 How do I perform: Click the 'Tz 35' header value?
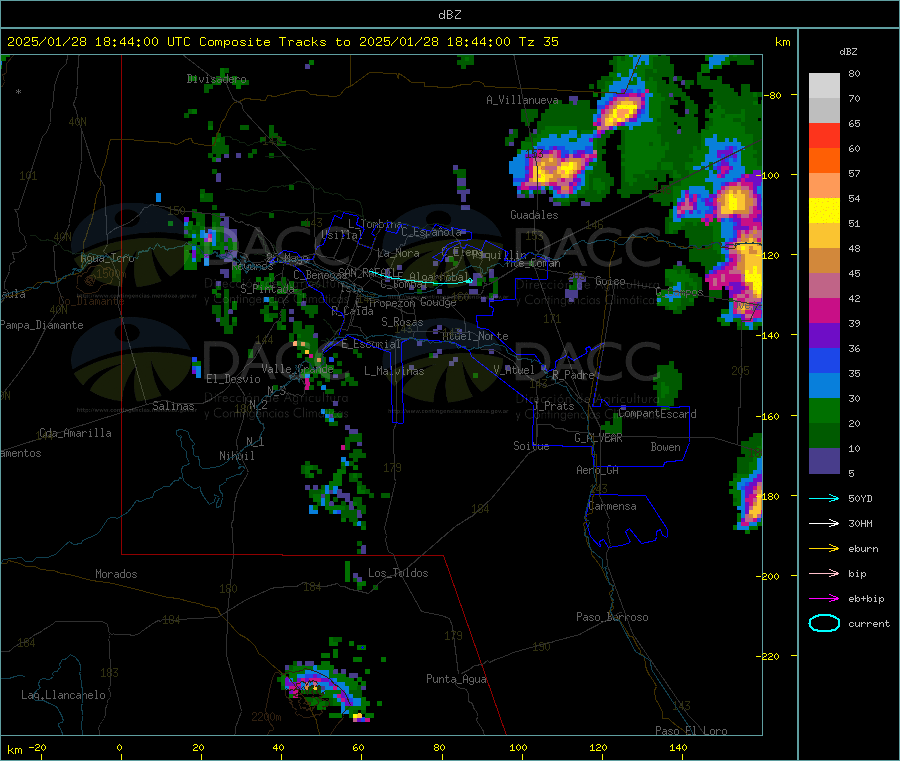click(538, 42)
